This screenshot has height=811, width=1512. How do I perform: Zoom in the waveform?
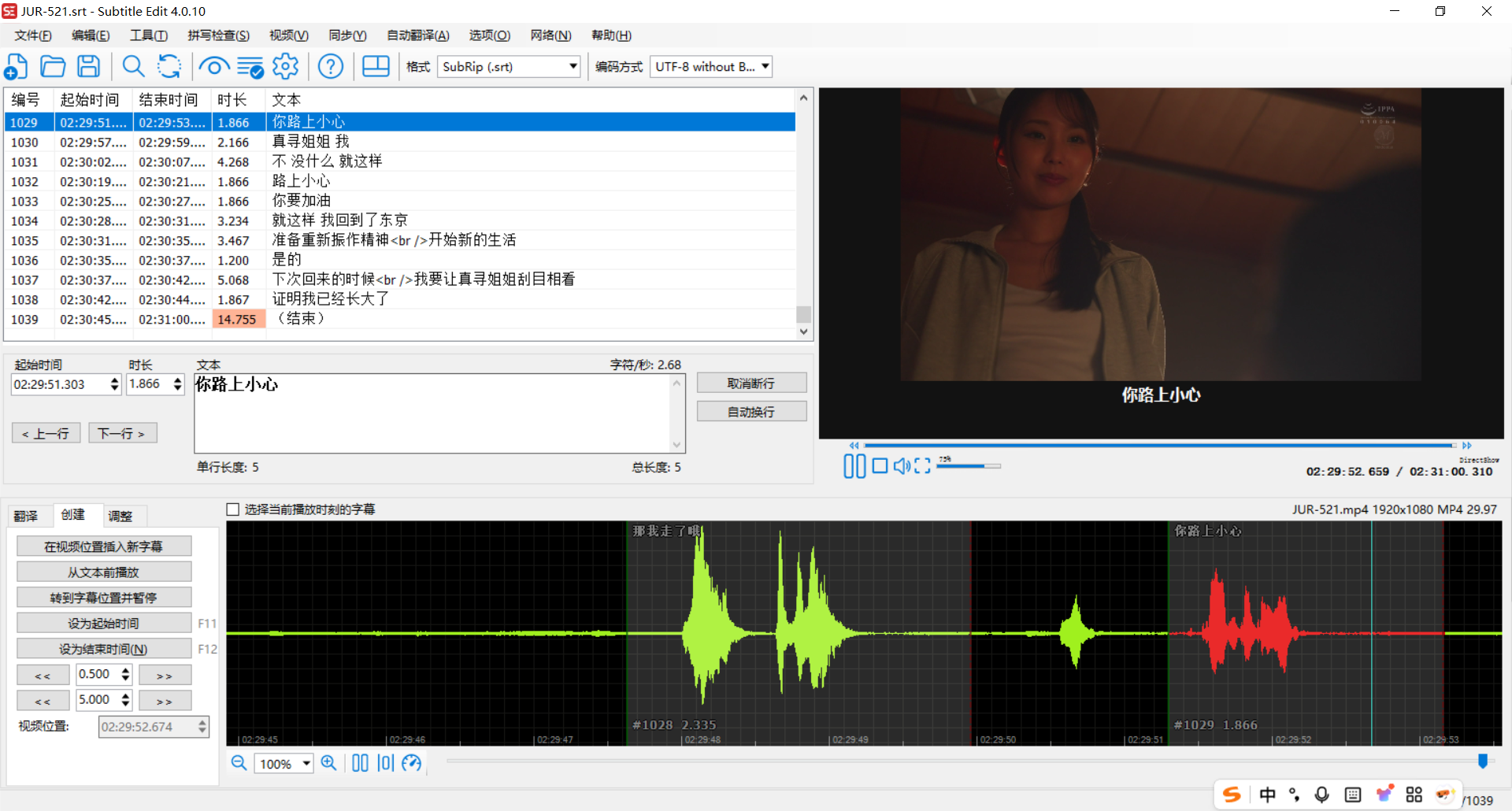(329, 763)
